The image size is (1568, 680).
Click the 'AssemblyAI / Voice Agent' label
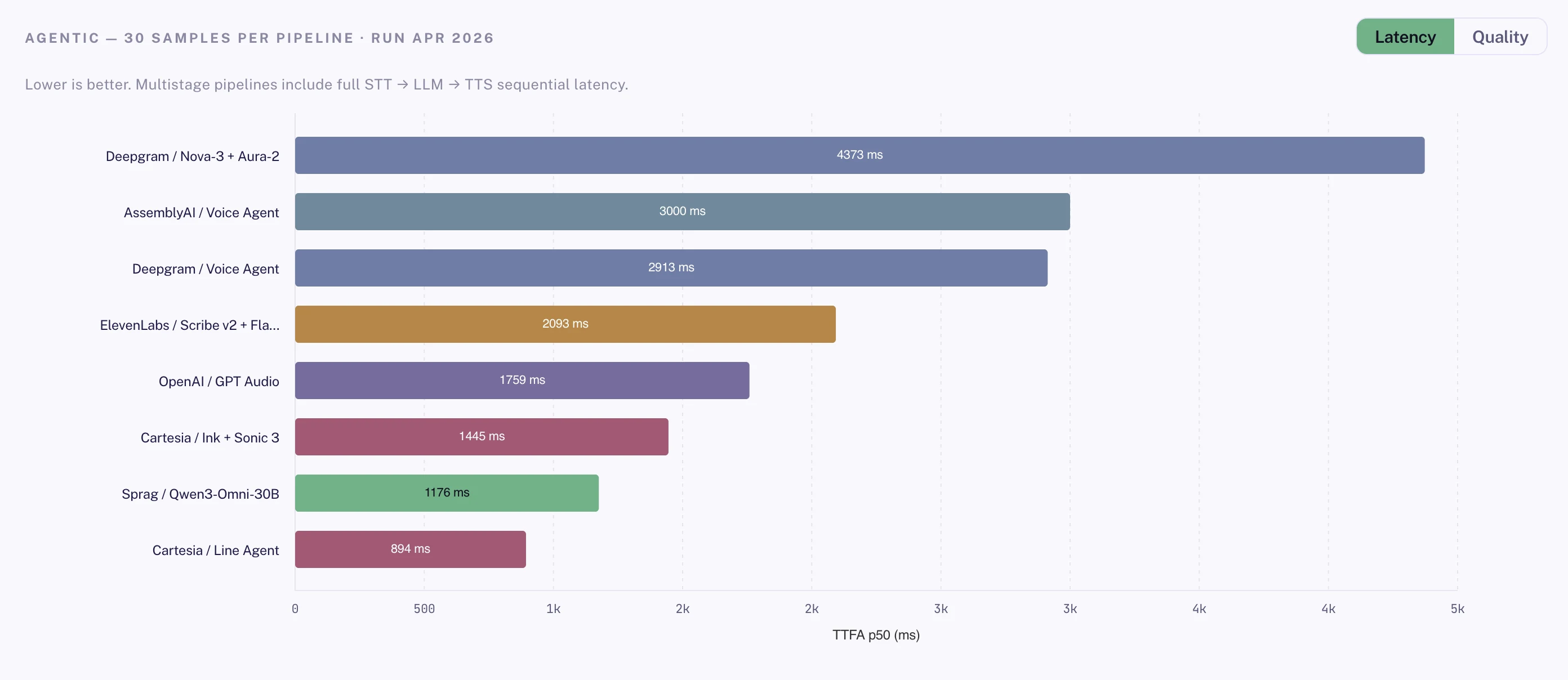[x=202, y=213]
